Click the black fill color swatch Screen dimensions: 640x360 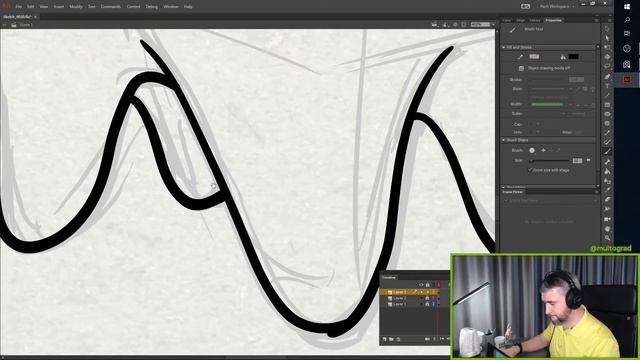tap(573, 57)
